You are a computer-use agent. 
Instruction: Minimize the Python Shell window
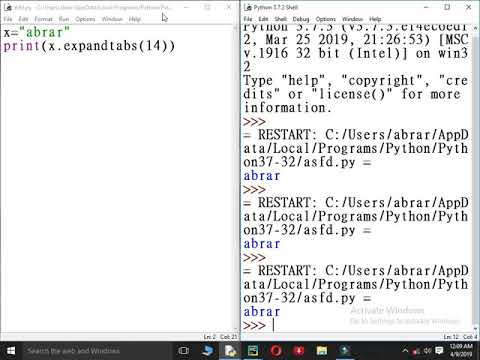pos(426,7)
